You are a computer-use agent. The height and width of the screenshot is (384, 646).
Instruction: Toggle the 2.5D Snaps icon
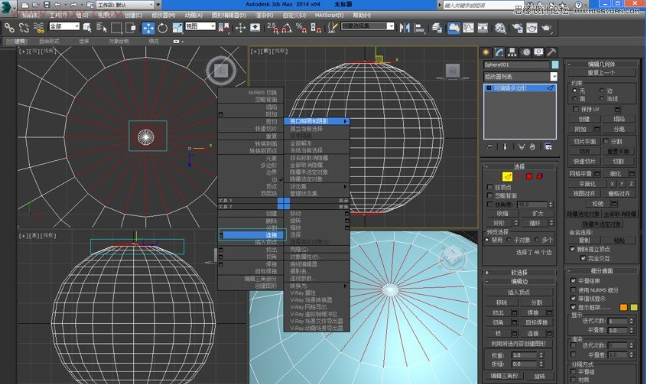click(x=272, y=28)
